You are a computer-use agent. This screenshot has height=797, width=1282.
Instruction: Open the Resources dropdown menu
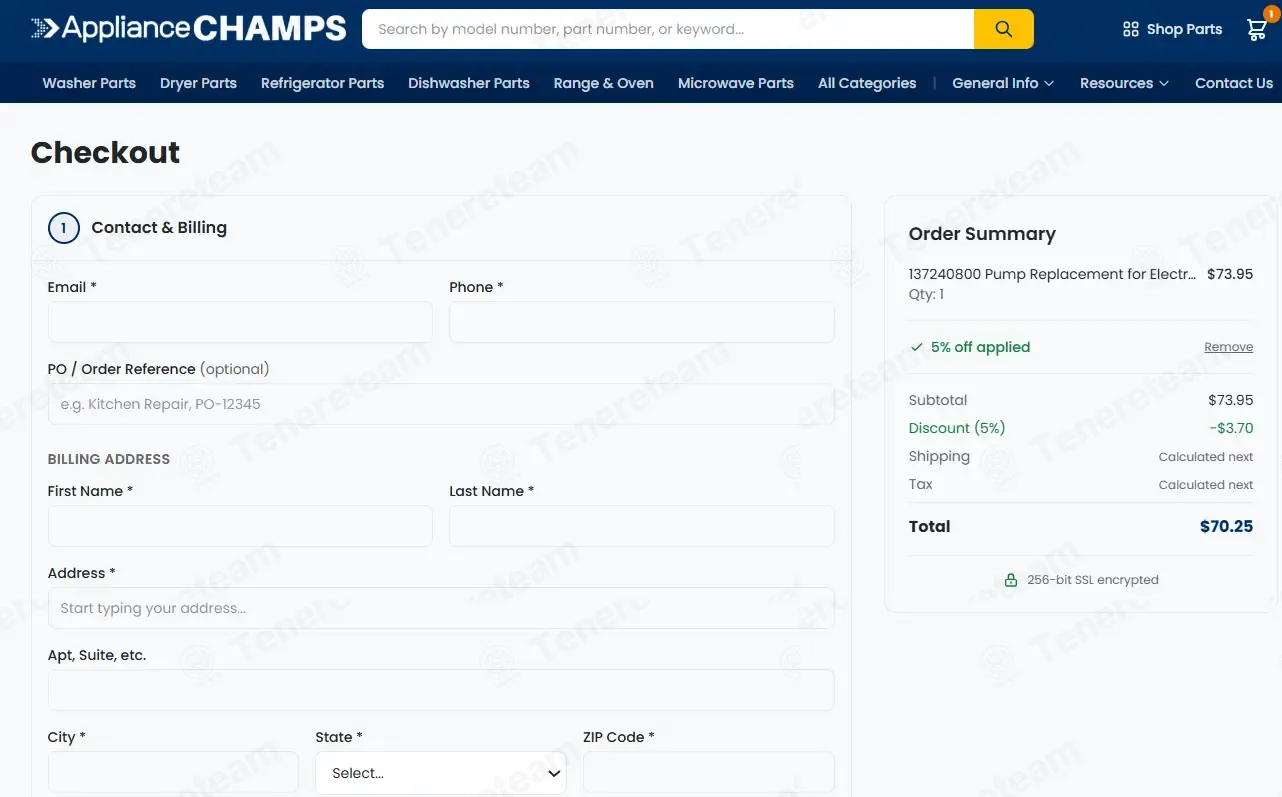(1124, 83)
